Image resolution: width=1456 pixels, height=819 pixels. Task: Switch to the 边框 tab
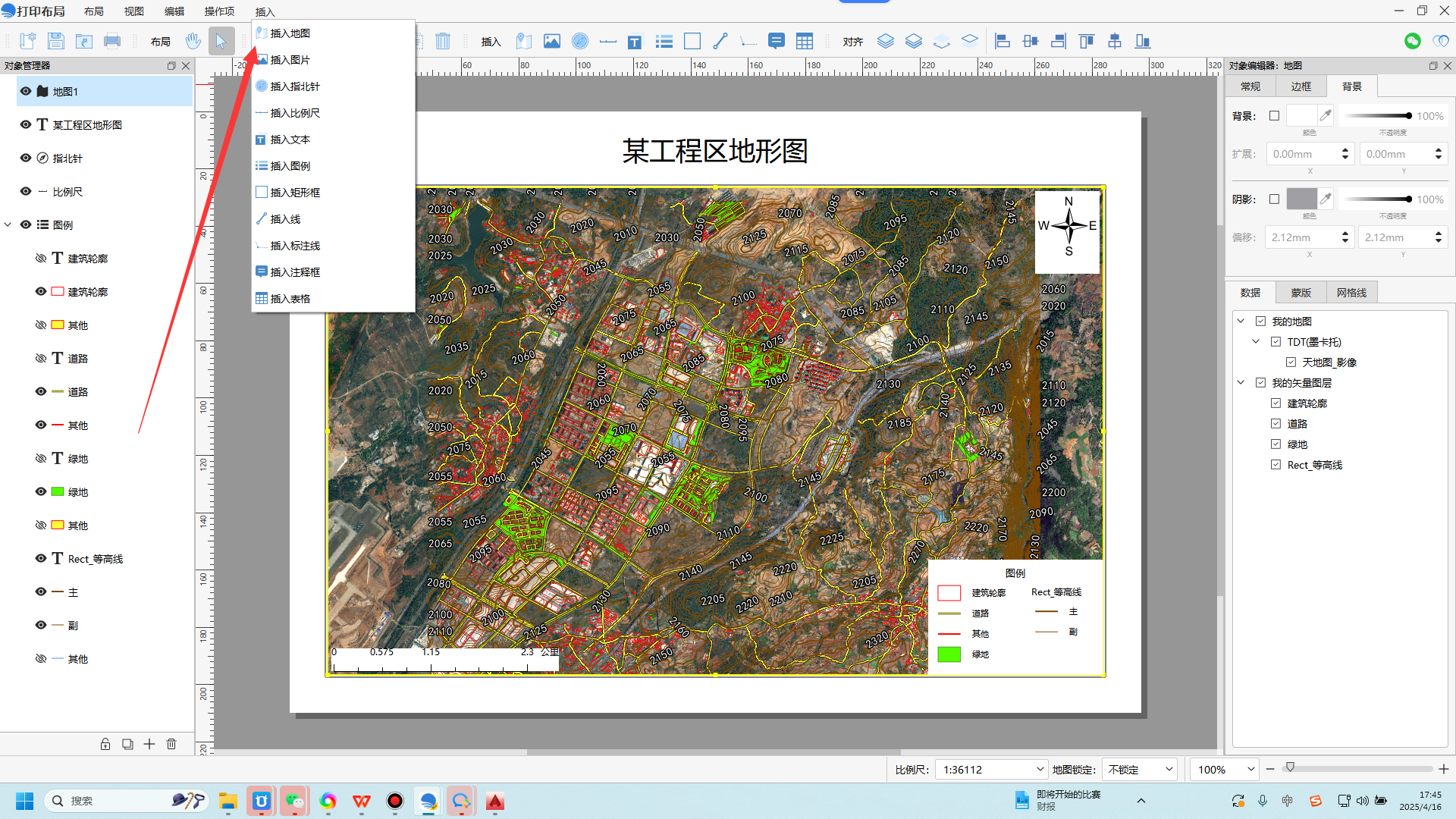click(1301, 86)
